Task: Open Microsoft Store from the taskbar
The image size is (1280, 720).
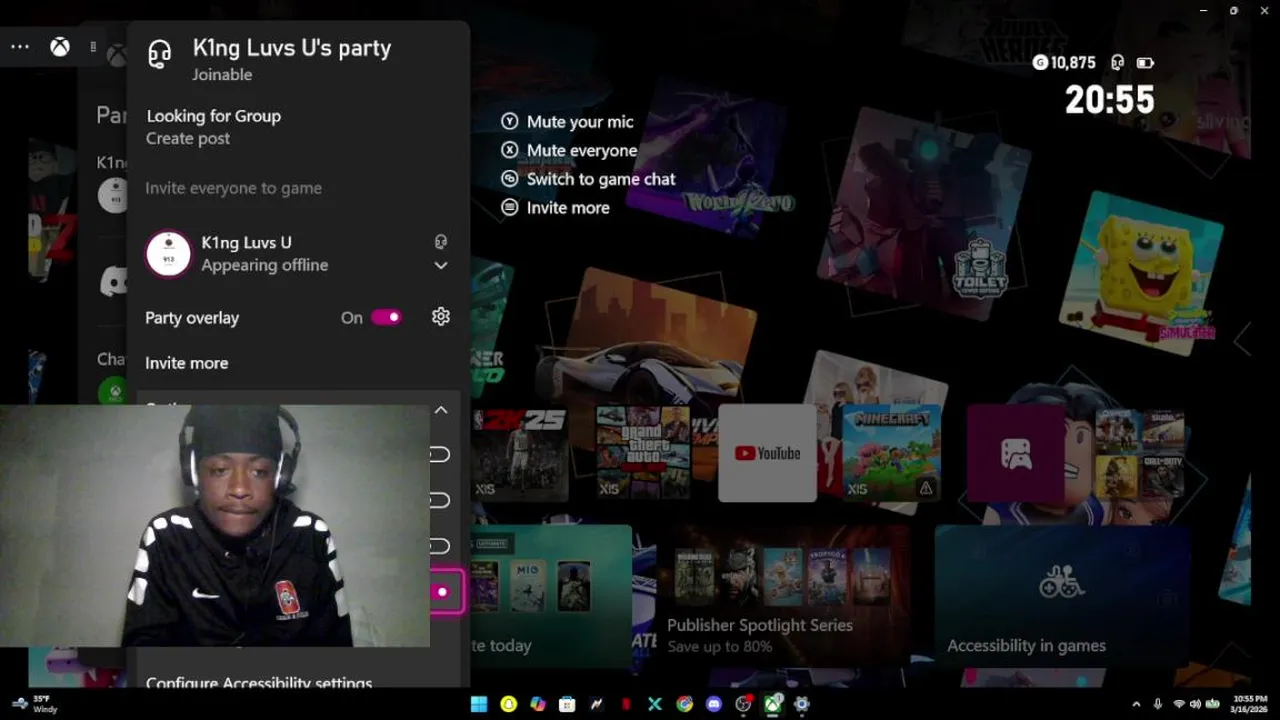Action: (x=567, y=704)
